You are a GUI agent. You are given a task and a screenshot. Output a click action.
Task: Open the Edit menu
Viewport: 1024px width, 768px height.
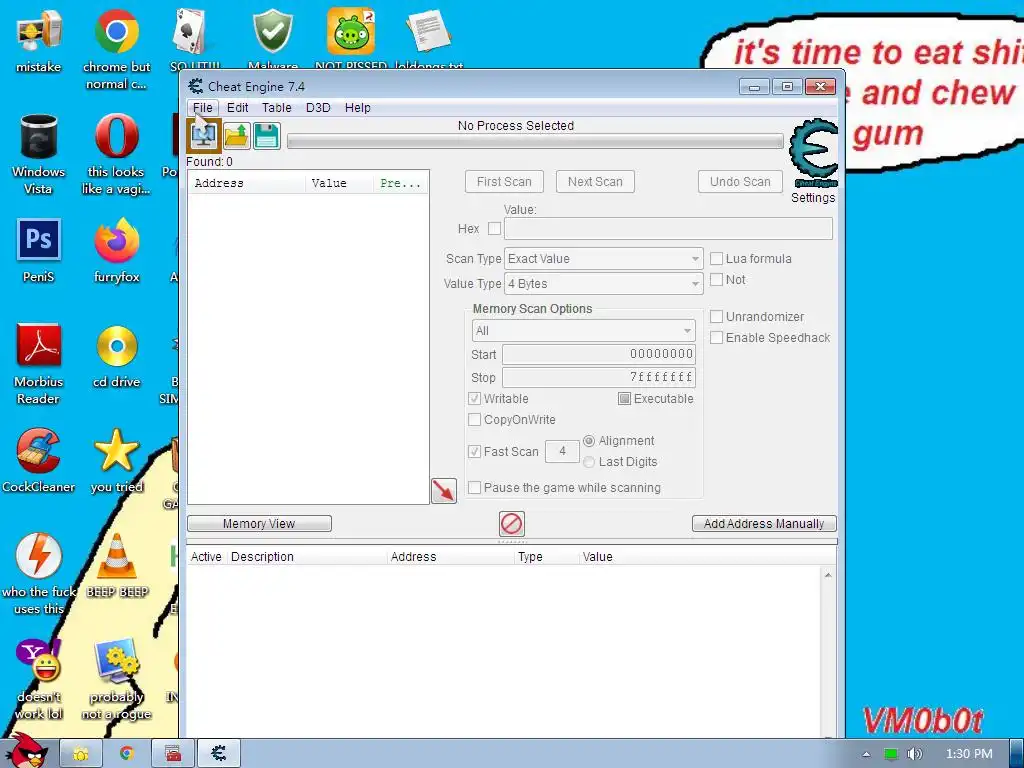(x=237, y=108)
